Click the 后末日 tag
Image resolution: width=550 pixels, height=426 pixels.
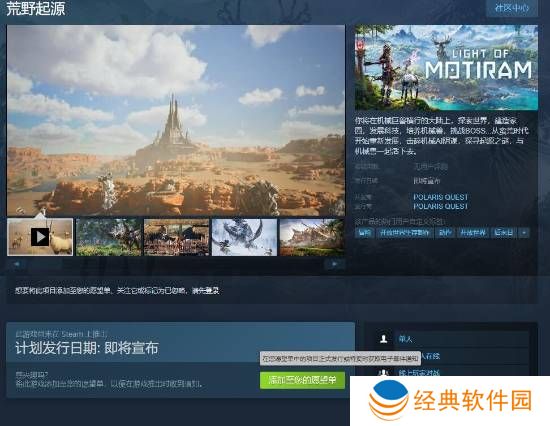[503, 233]
